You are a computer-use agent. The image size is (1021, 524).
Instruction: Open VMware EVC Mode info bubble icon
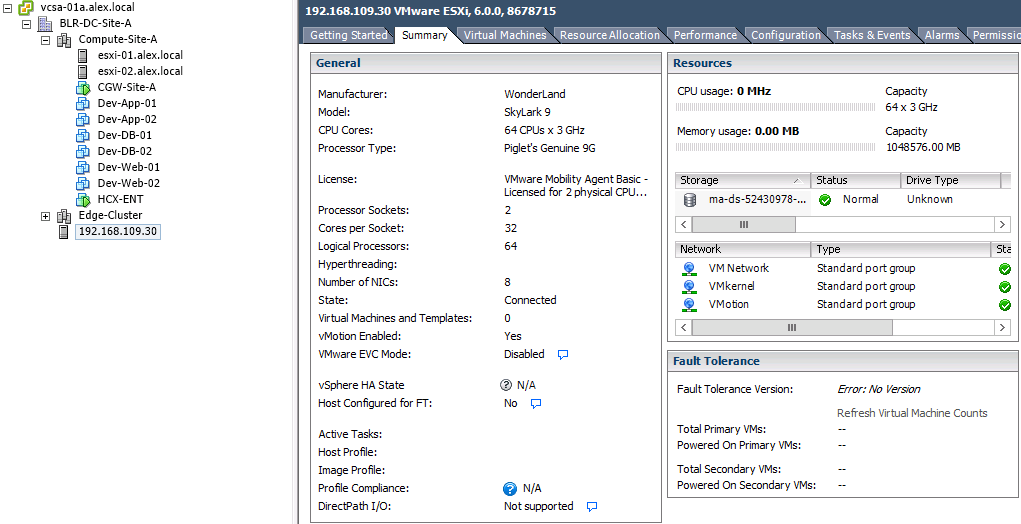tap(563, 354)
